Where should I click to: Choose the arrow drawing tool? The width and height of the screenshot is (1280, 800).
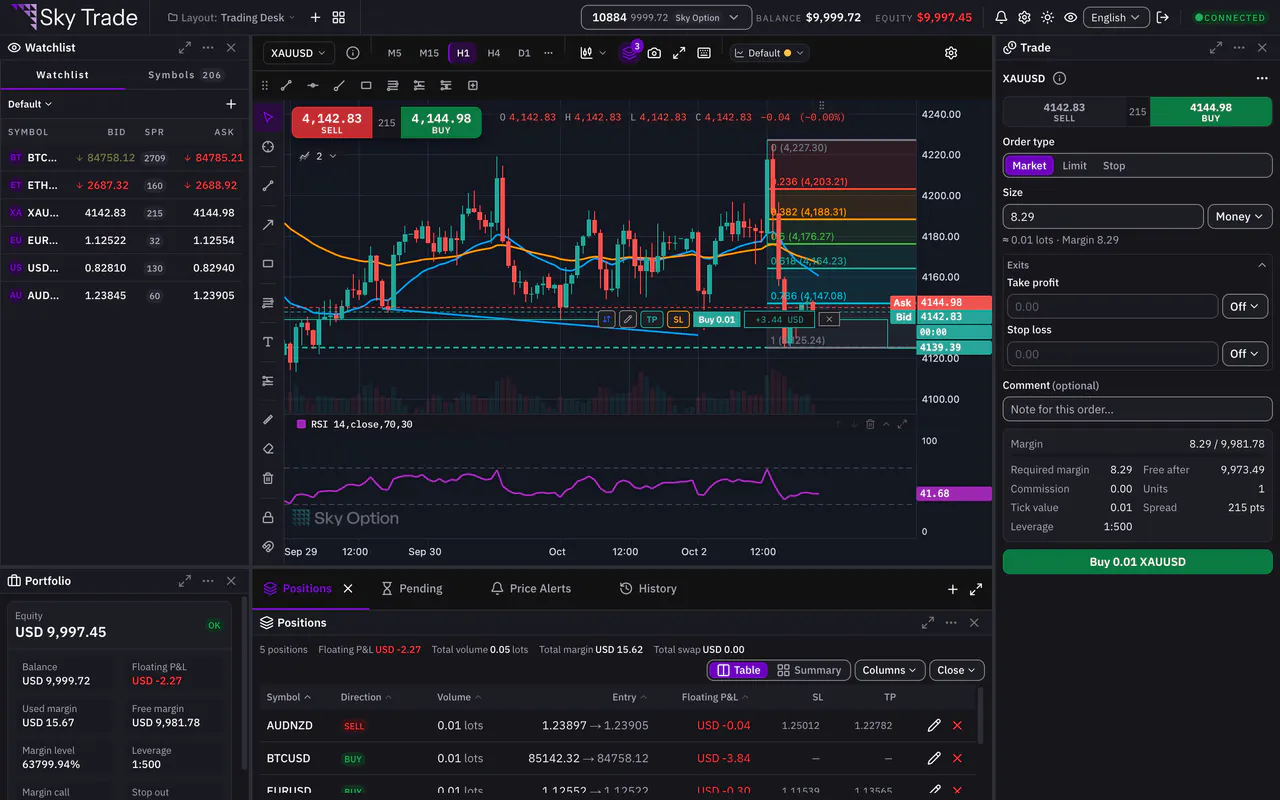(268, 225)
